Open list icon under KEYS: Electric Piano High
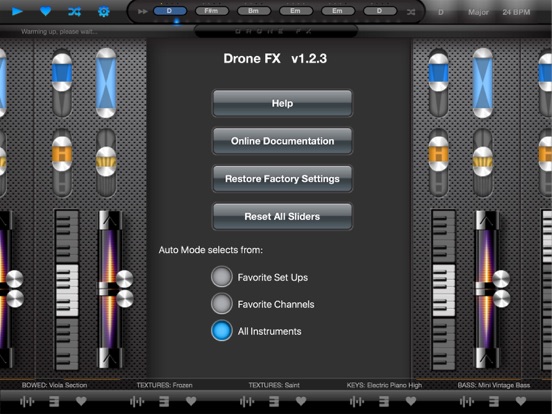Viewport: 552px width, 414px height. 384,401
